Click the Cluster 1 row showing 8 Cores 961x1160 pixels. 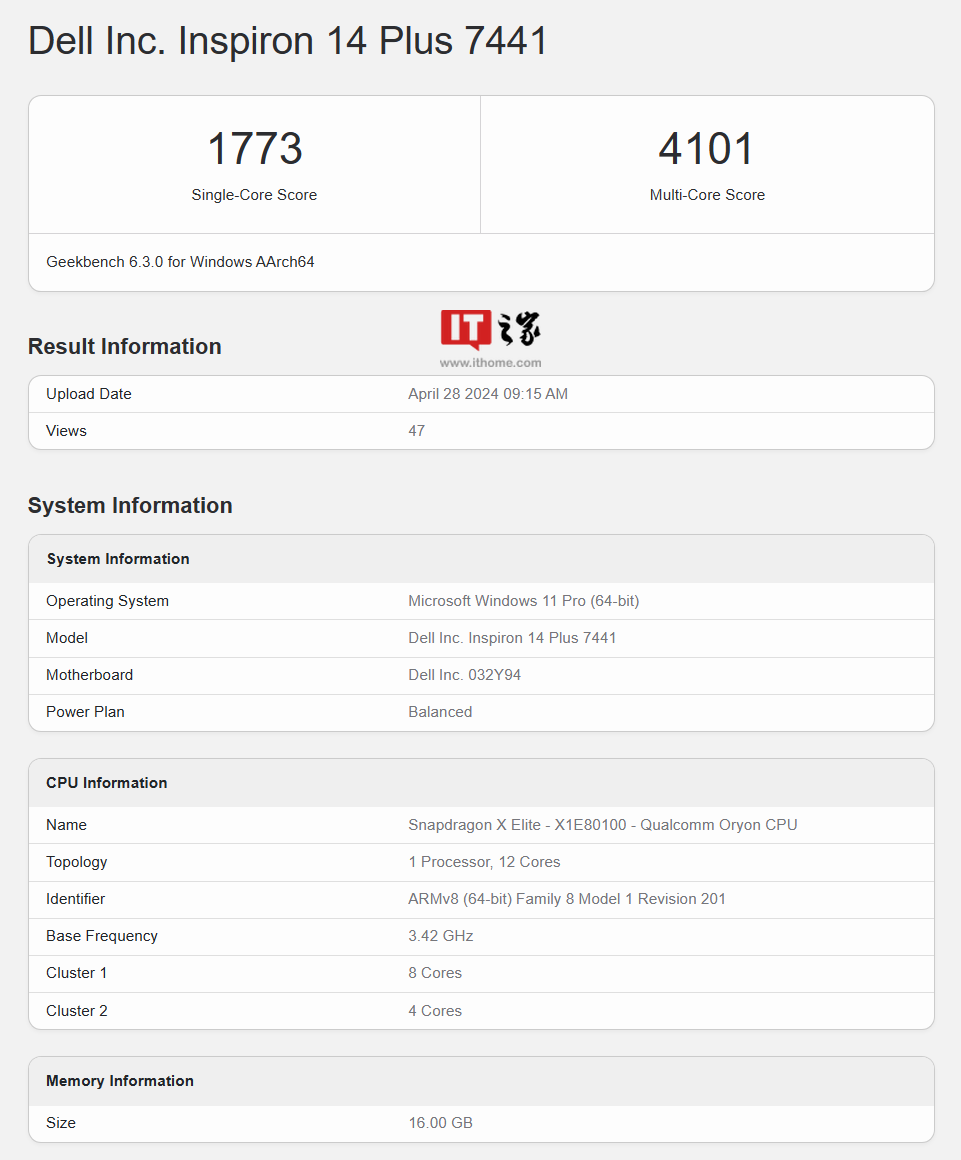click(x=482, y=972)
